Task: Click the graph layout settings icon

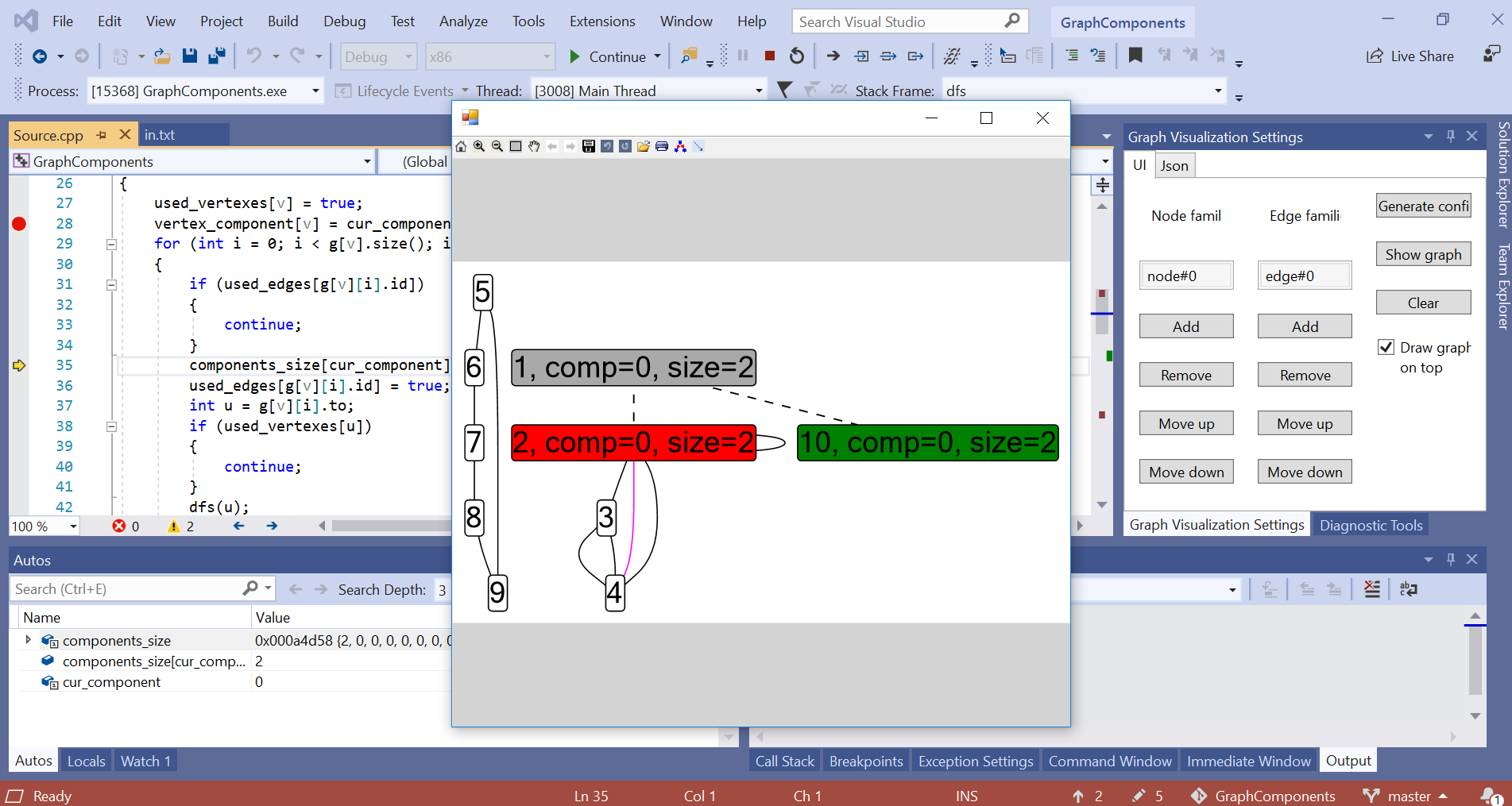Action: coord(680,146)
